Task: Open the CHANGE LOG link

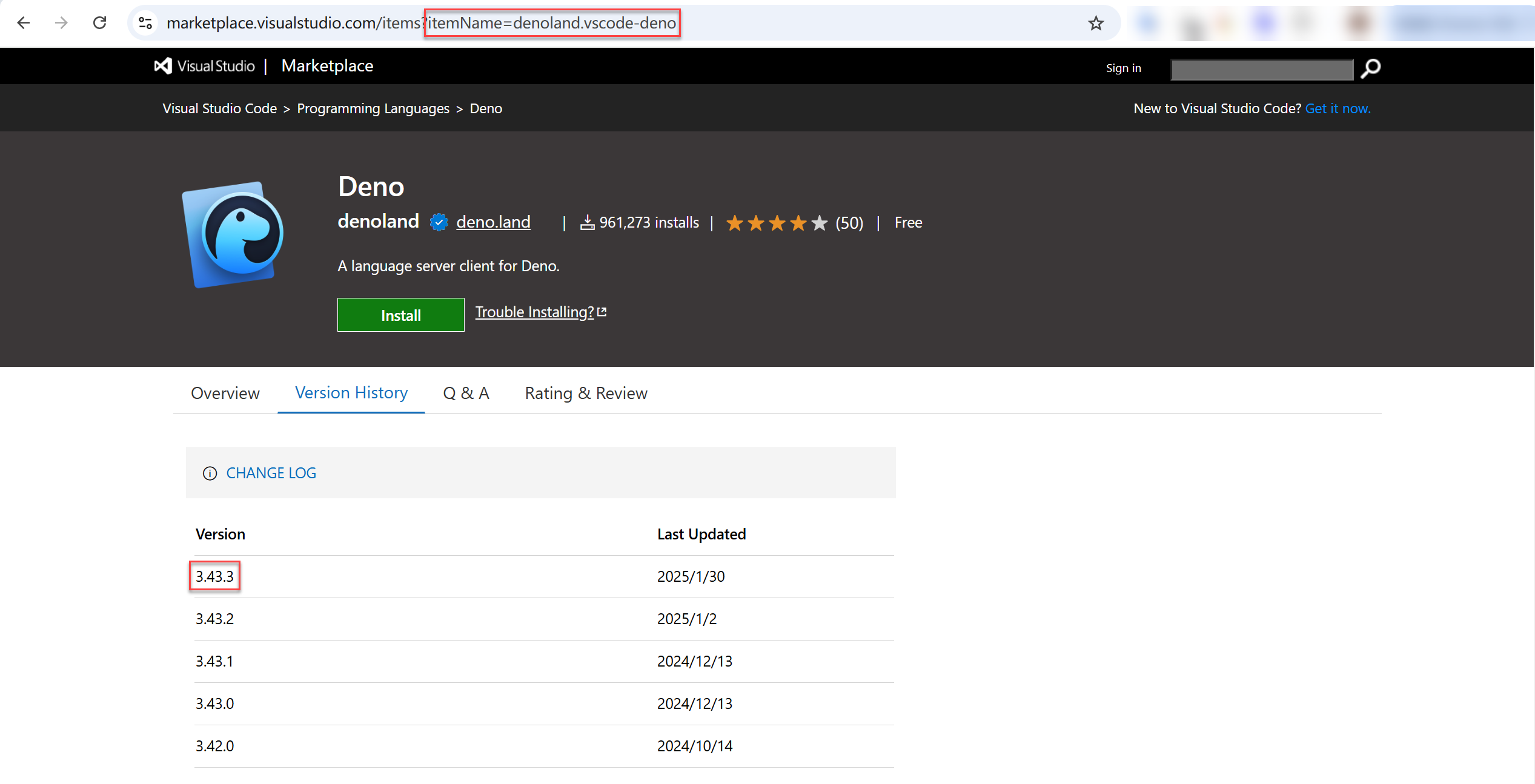Action: coord(271,473)
